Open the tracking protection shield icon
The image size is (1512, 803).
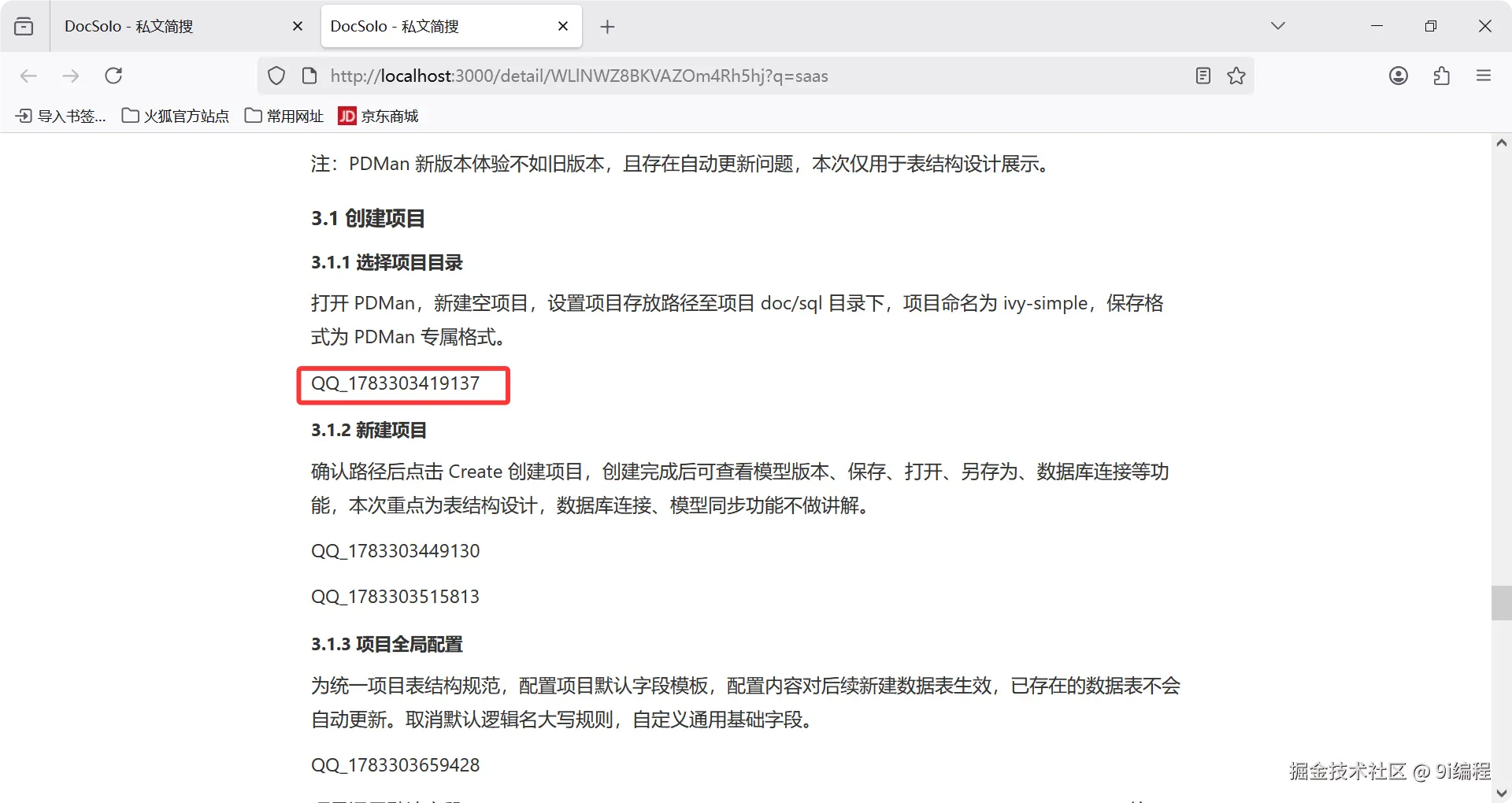pyautogui.click(x=276, y=76)
